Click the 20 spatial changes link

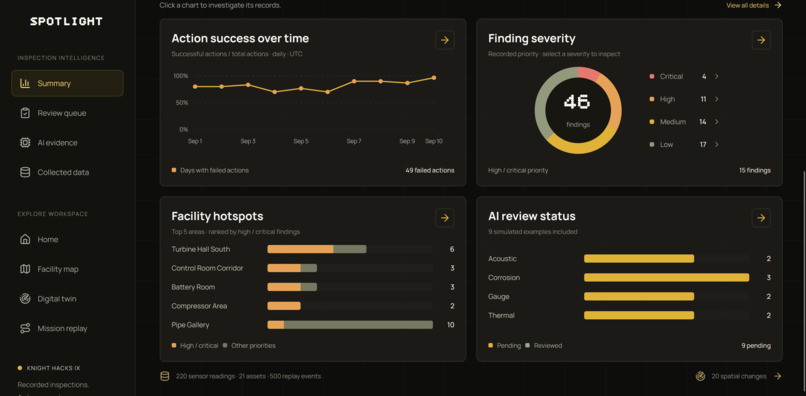[739, 376]
